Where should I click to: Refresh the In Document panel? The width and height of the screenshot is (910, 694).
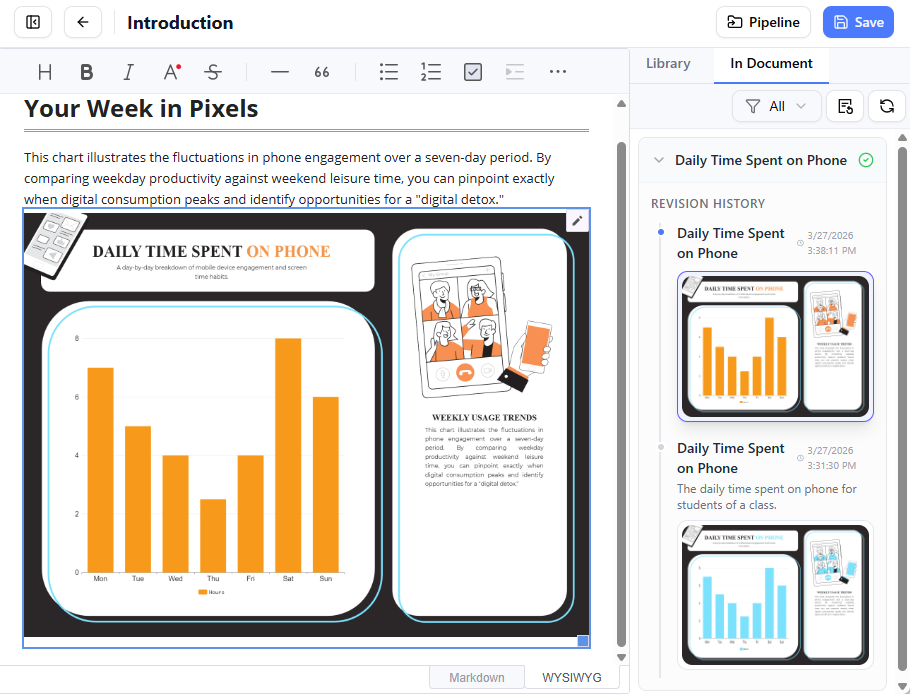887,106
